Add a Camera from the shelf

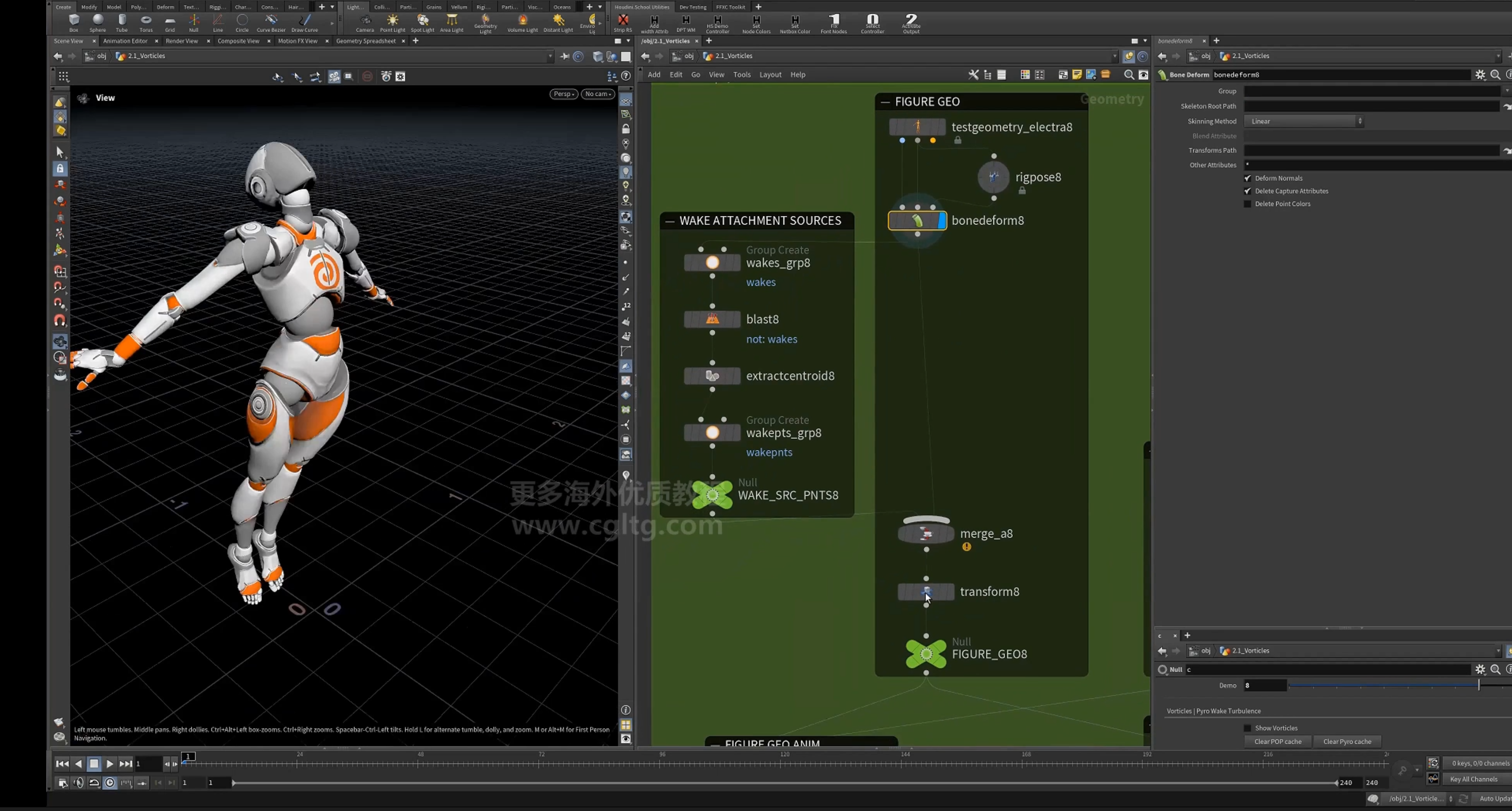[x=365, y=23]
